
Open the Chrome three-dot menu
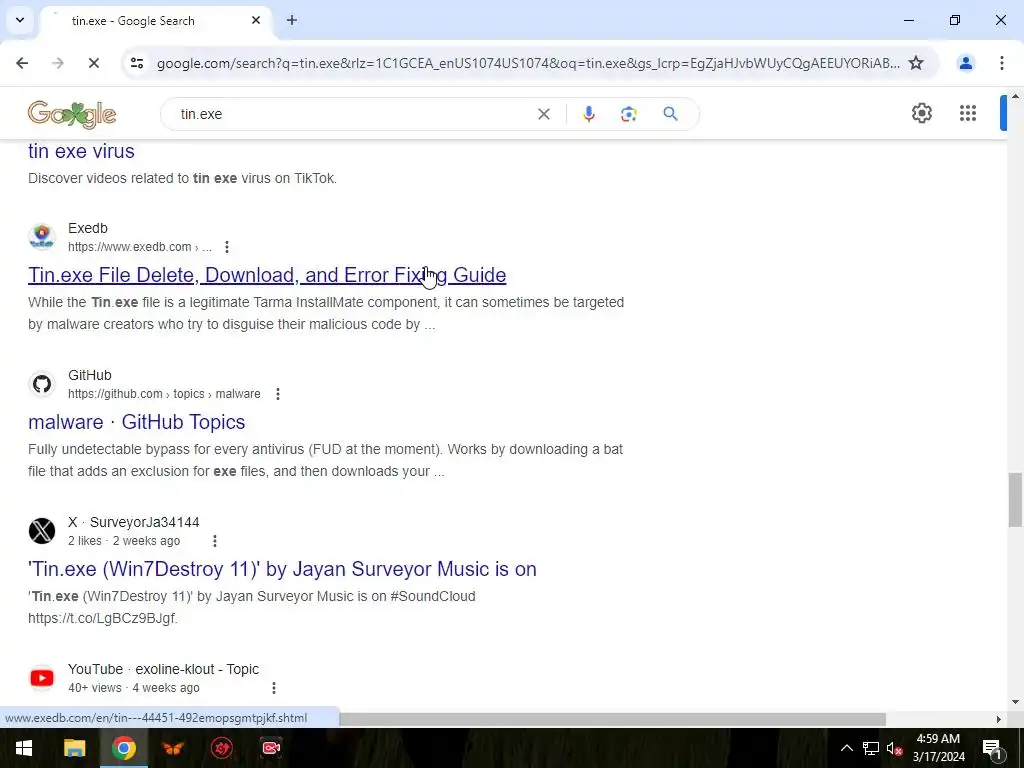coord(1002,63)
